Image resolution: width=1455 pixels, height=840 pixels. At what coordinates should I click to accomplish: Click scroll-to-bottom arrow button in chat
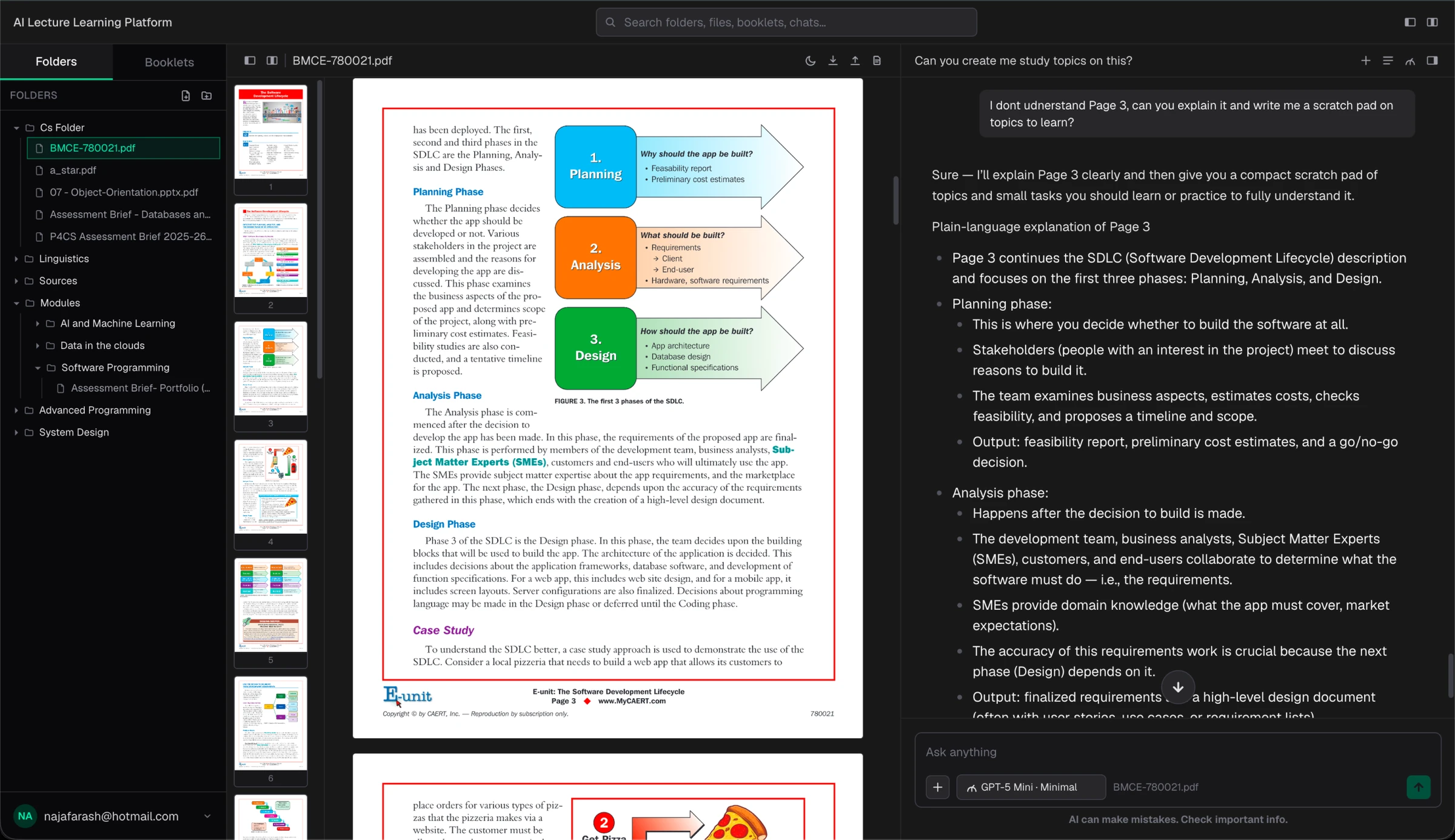[1178, 687]
